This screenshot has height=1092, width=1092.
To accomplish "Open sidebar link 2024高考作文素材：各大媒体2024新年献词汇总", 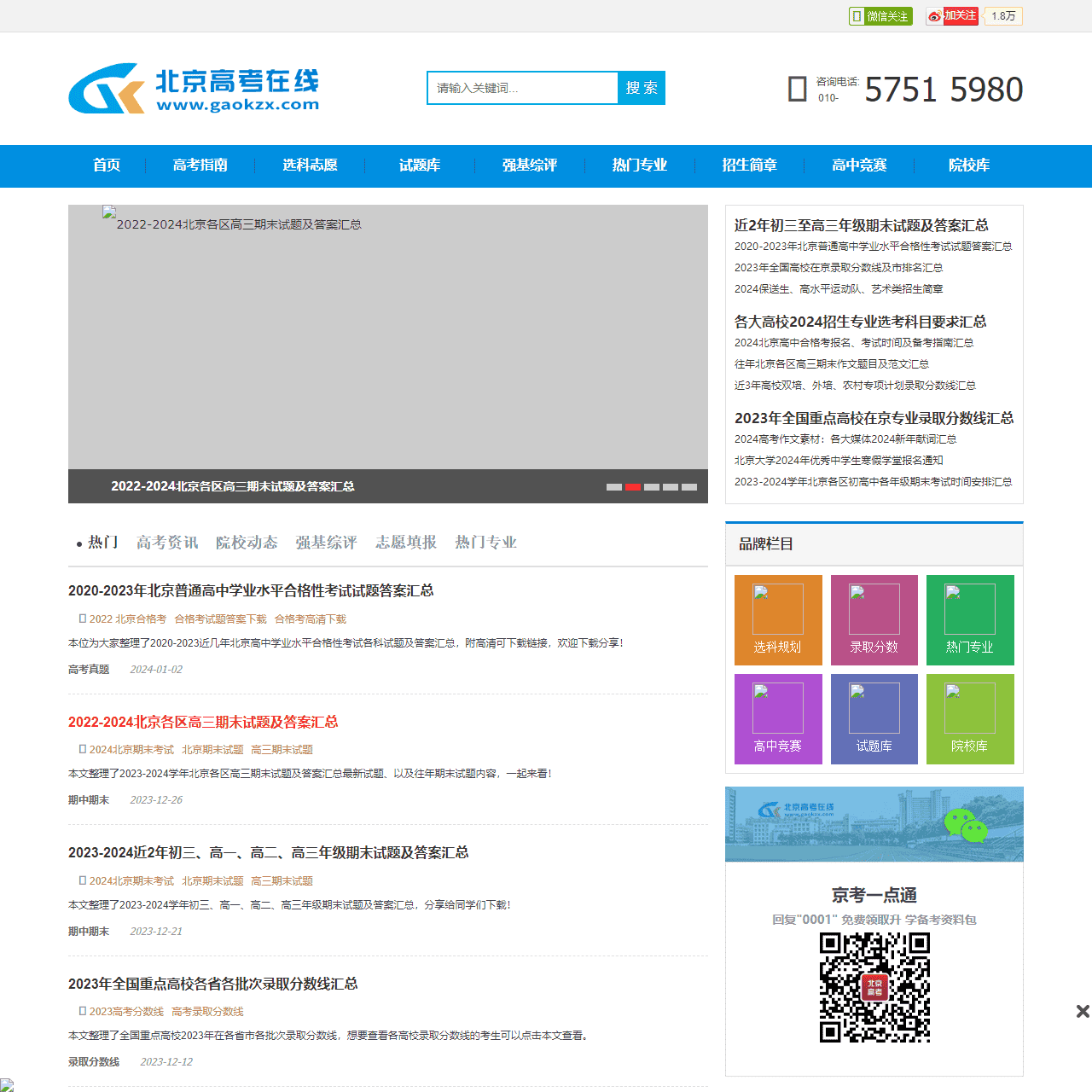I will 845,439.
